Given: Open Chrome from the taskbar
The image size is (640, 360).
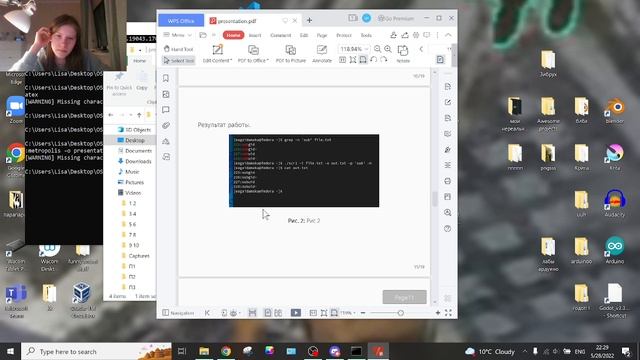Looking at the screenshot, I should click(226, 351).
